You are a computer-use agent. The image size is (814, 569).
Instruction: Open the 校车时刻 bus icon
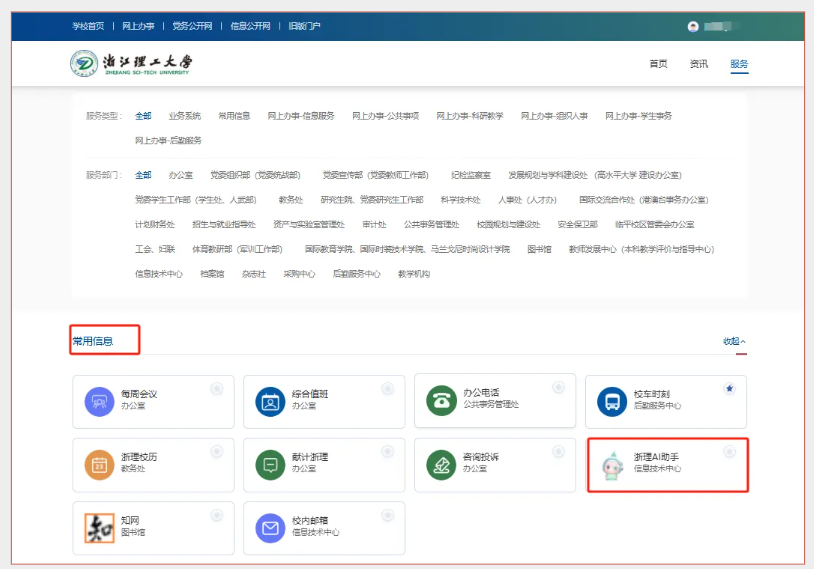(x=612, y=401)
